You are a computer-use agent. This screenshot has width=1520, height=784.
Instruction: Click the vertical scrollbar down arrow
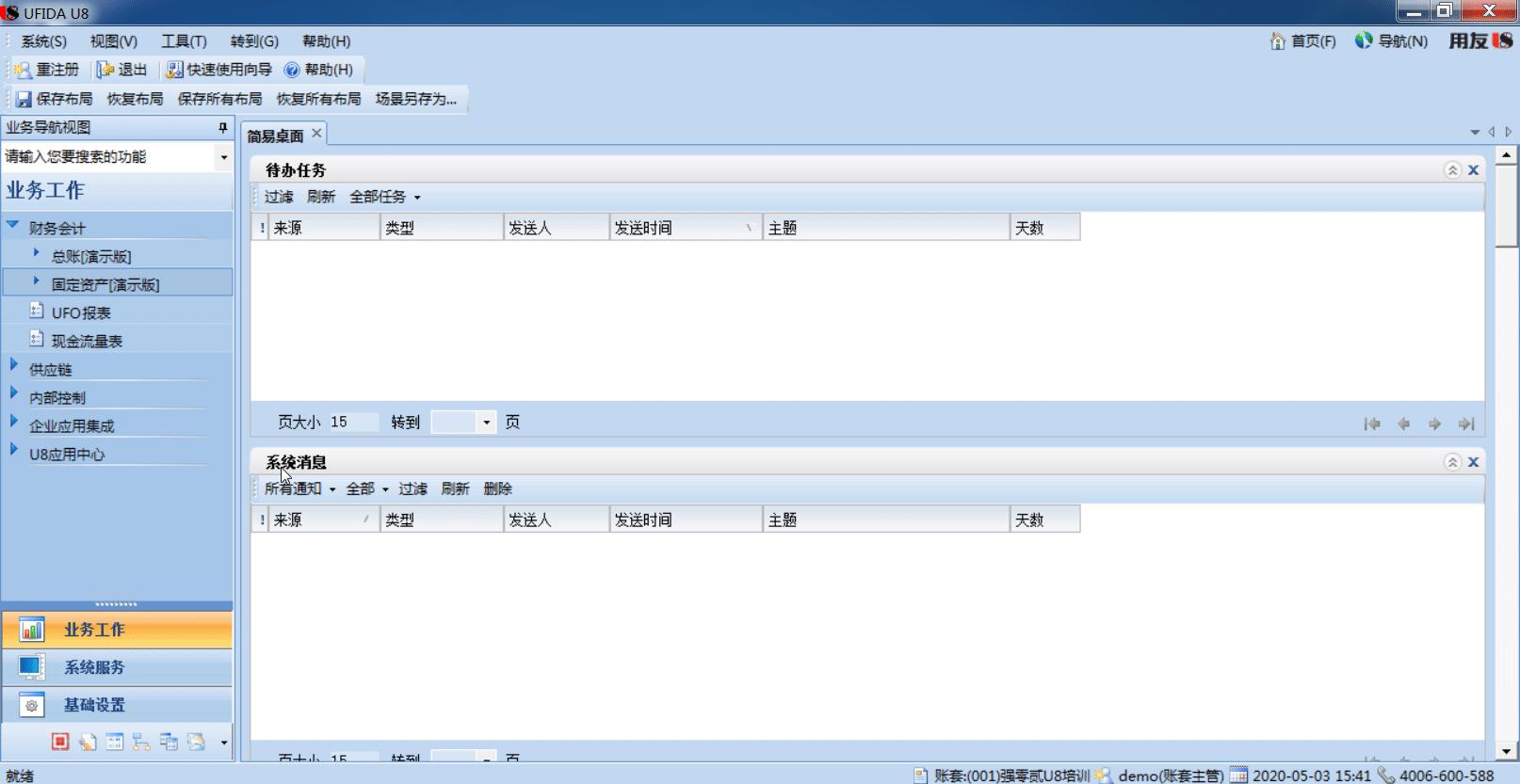click(x=1506, y=751)
